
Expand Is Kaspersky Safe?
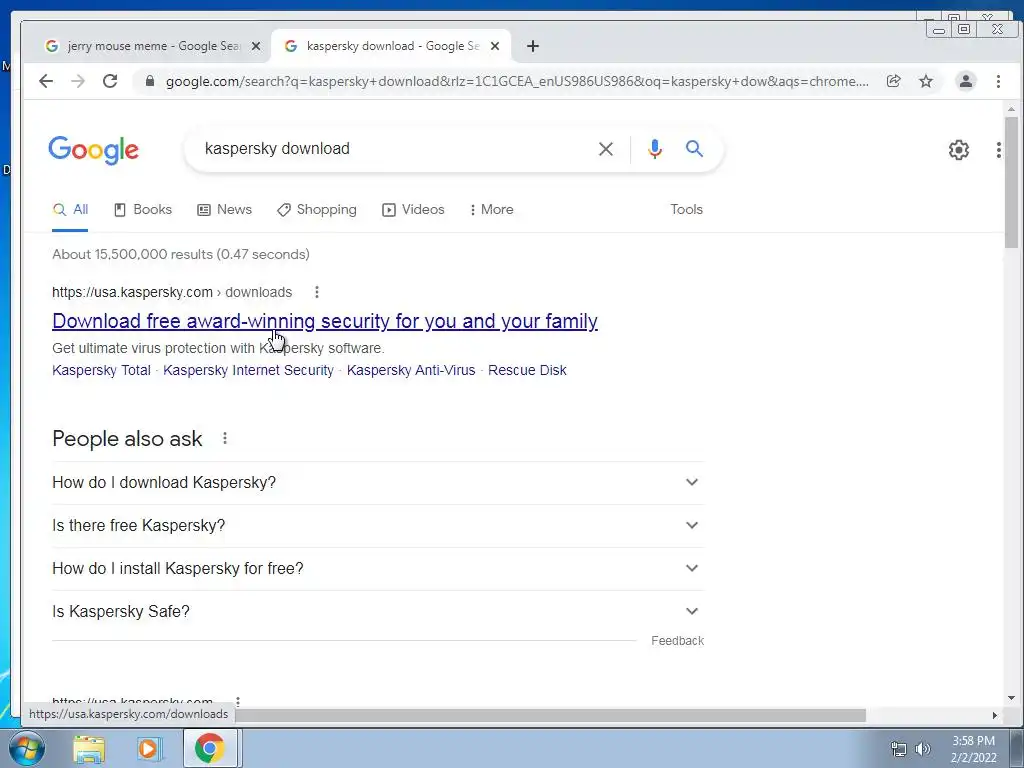pos(377,612)
